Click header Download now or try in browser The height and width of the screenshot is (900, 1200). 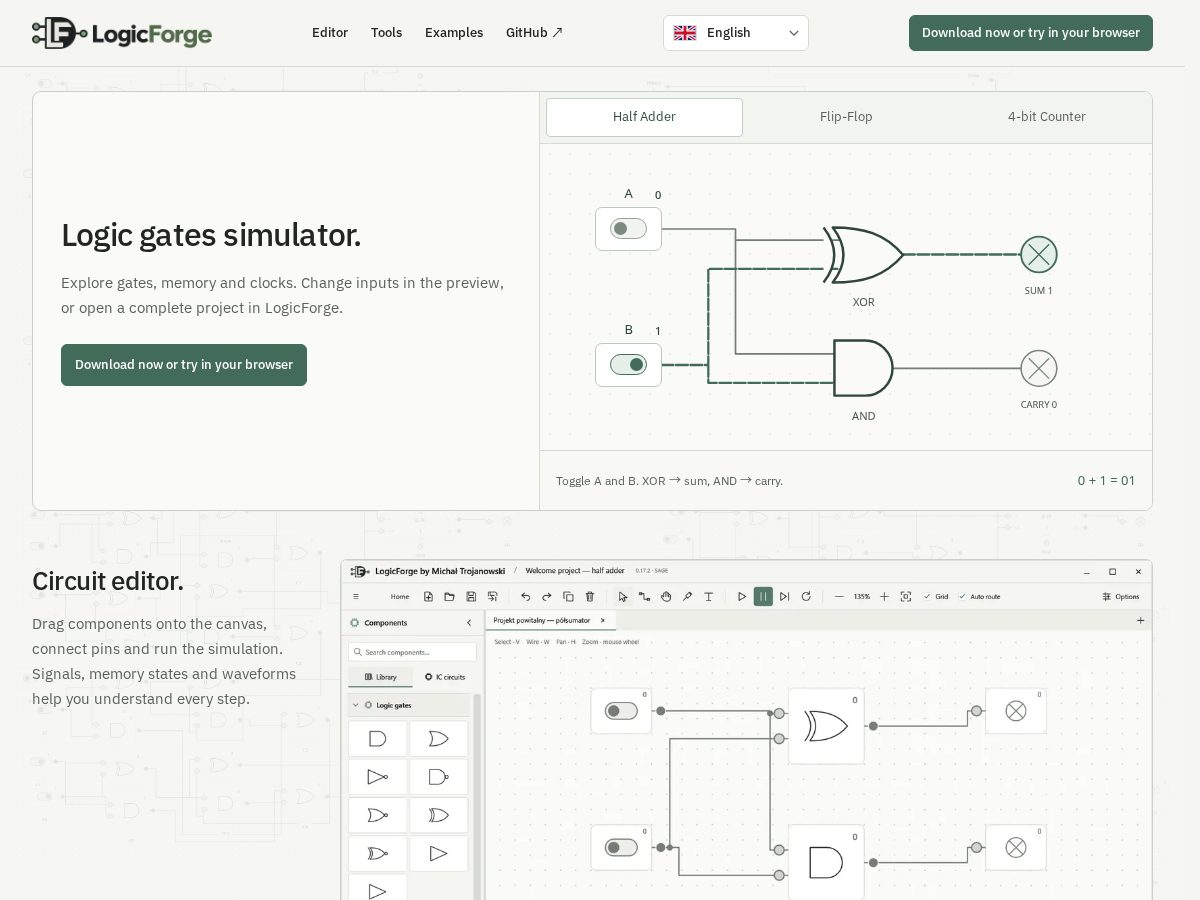(1031, 33)
